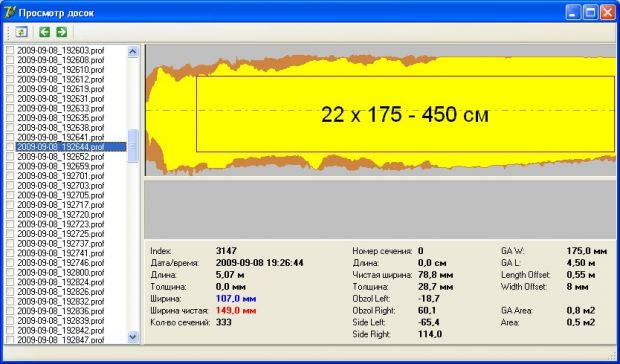Viewport: 620px width, 364px height.
Task: Click the blue width value 107,0 мм
Action: 236,298
